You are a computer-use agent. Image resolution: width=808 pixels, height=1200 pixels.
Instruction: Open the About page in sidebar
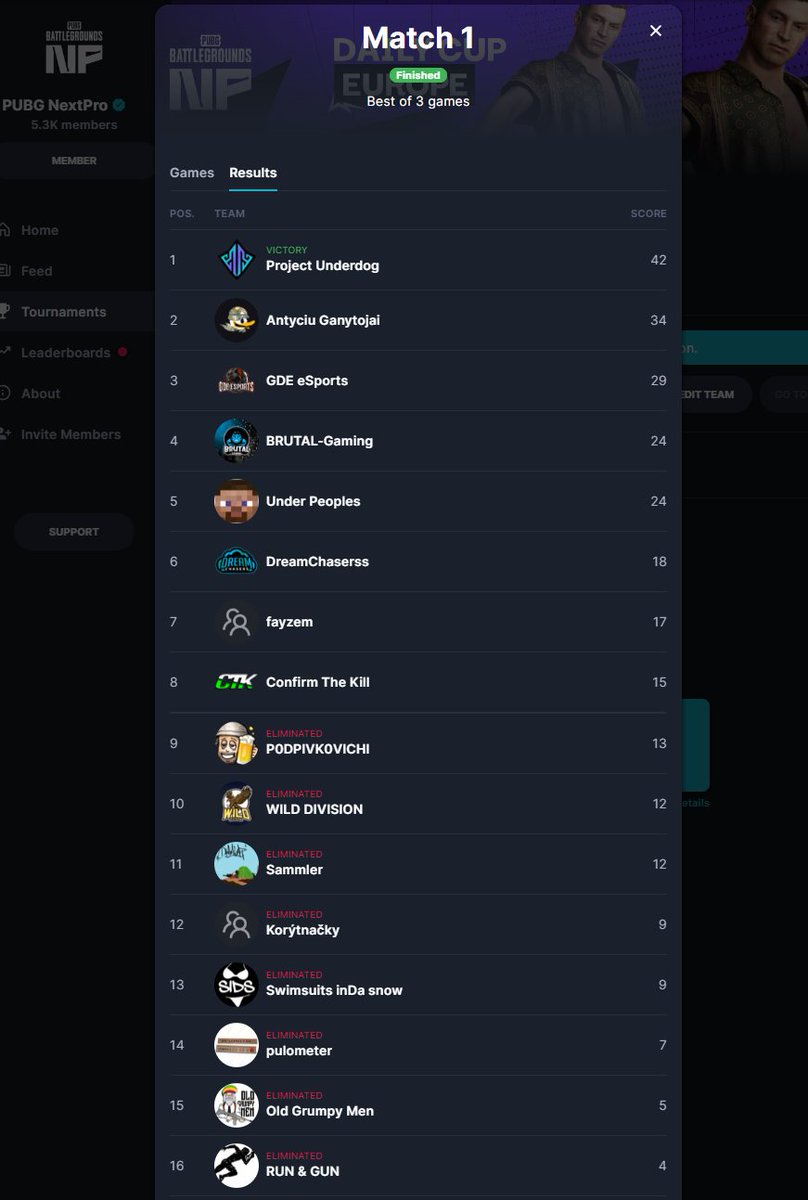(40, 394)
